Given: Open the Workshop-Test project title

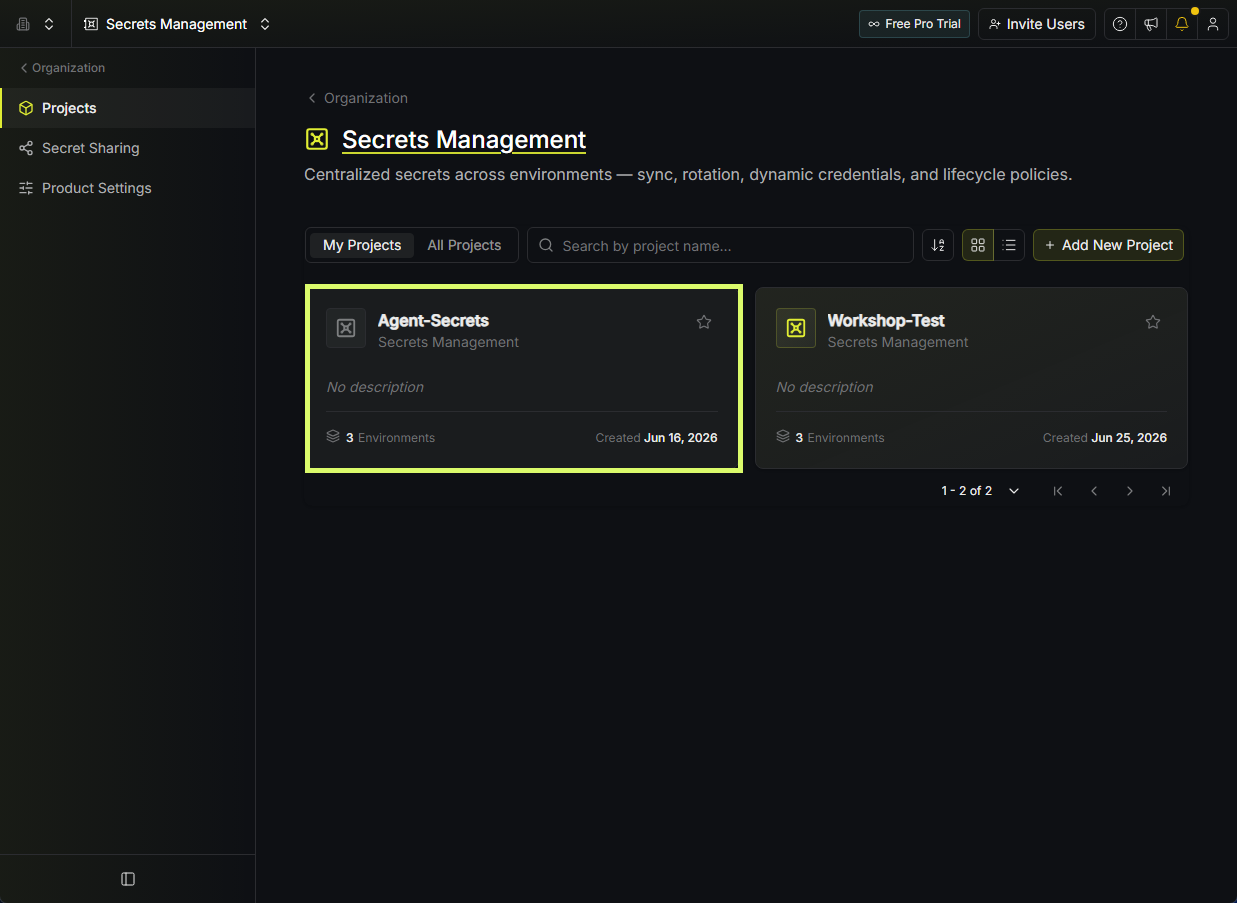Looking at the screenshot, I should tap(886, 321).
